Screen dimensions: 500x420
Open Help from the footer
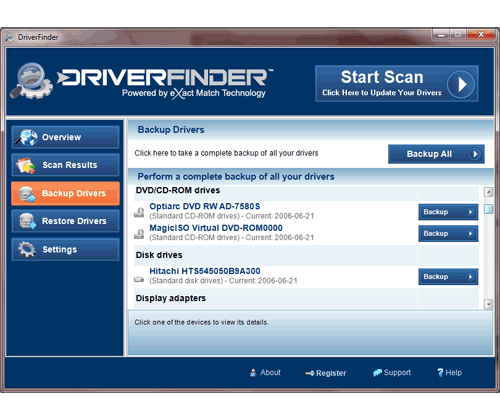449,373
